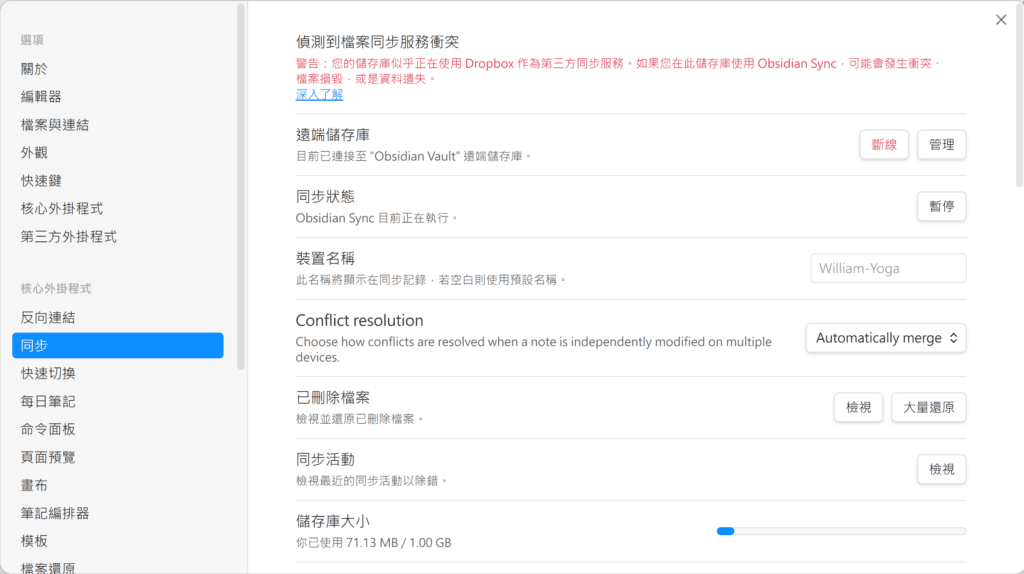1024x574 pixels.
Task: Click the 斷線 disconnect button
Action: click(x=884, y=145)
